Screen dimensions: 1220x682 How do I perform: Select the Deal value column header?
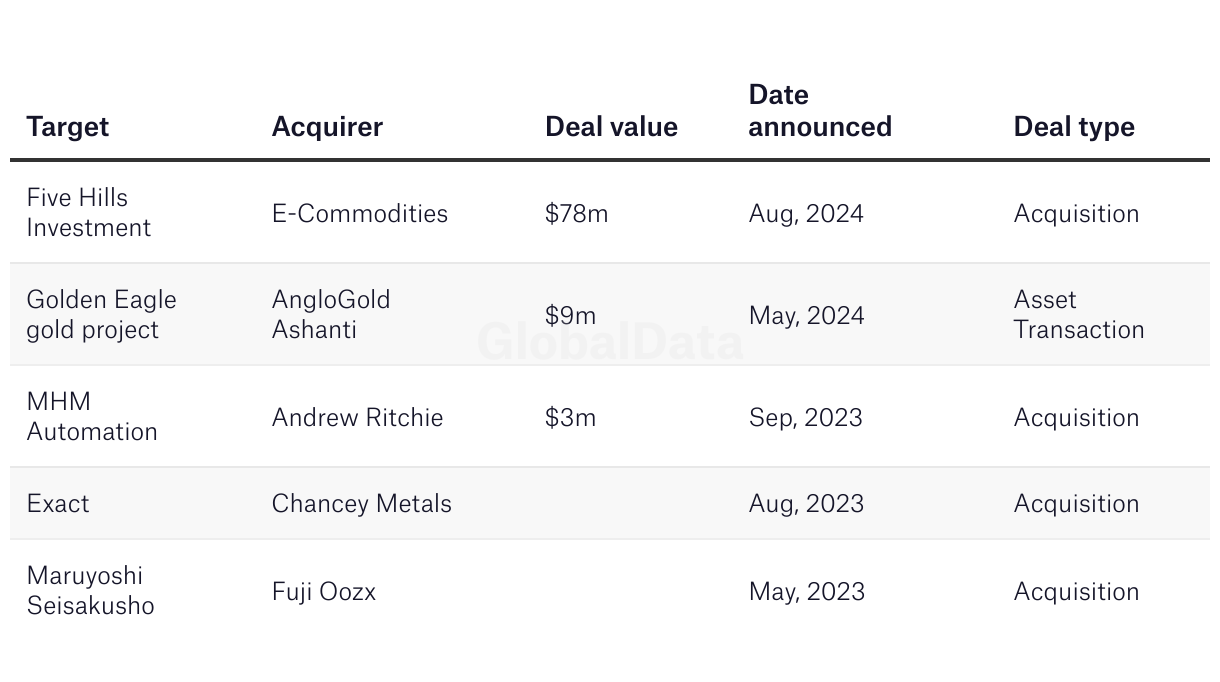tap(611, 127)
